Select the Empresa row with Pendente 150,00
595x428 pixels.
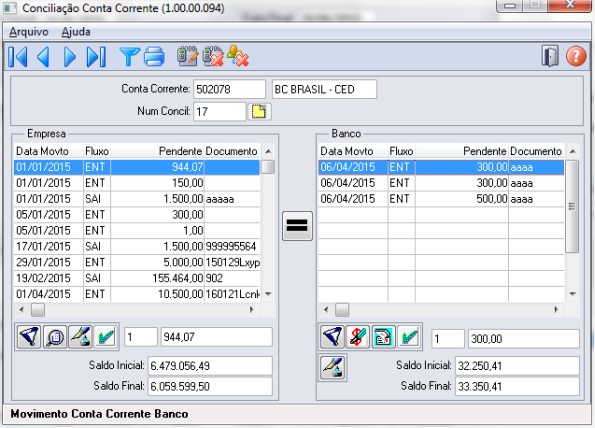click(137, 183)
